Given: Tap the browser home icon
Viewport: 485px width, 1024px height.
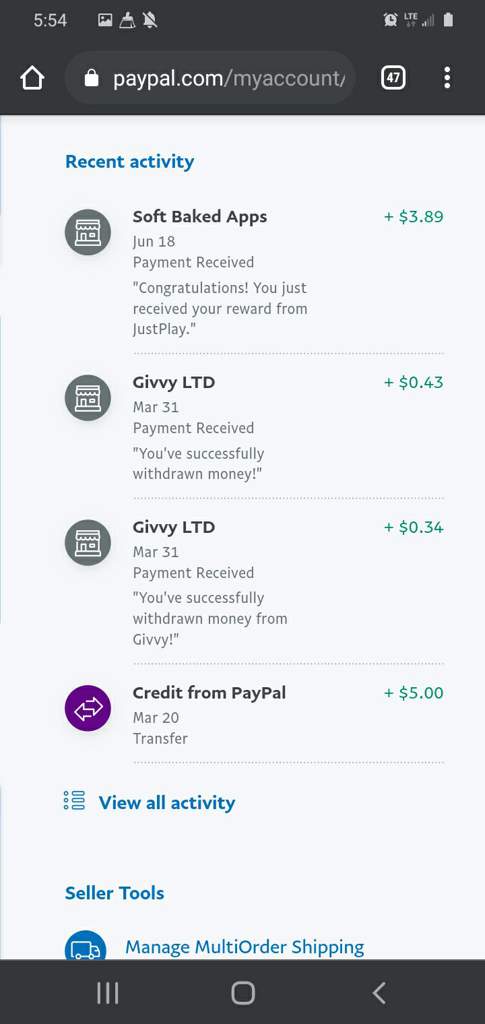Looking at the screenshot, I should 32,78.
